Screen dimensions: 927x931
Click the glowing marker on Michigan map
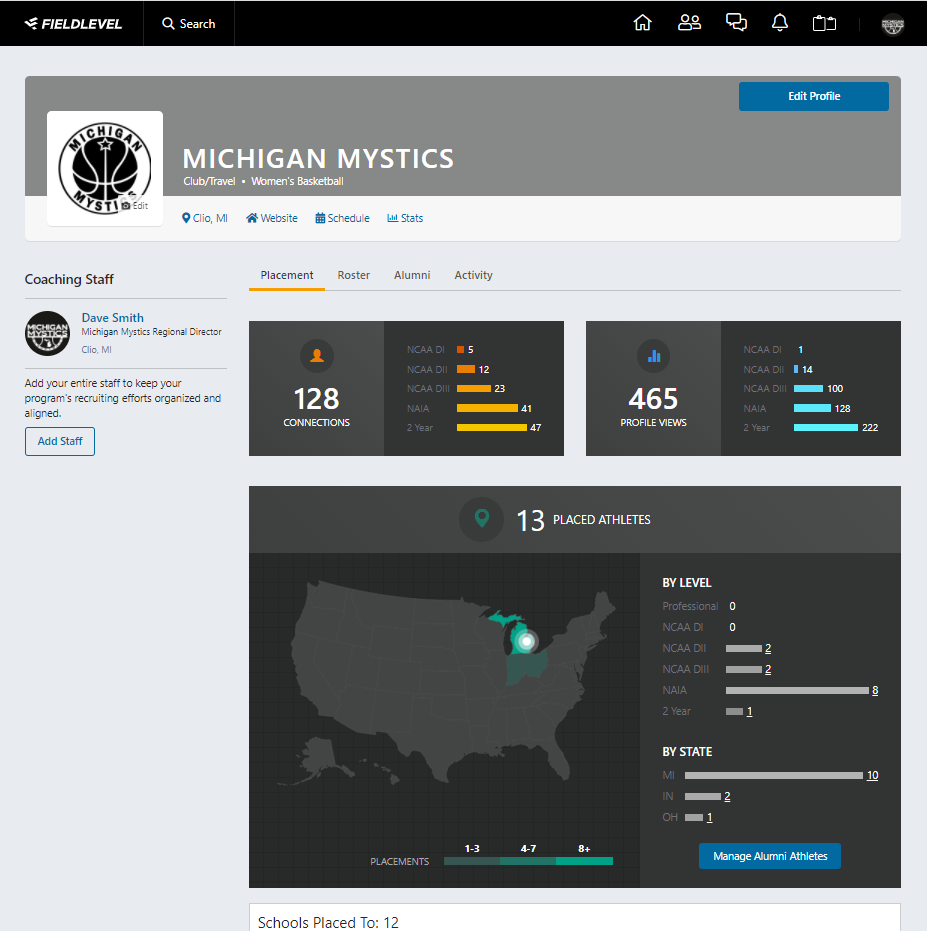pos(526,641)
